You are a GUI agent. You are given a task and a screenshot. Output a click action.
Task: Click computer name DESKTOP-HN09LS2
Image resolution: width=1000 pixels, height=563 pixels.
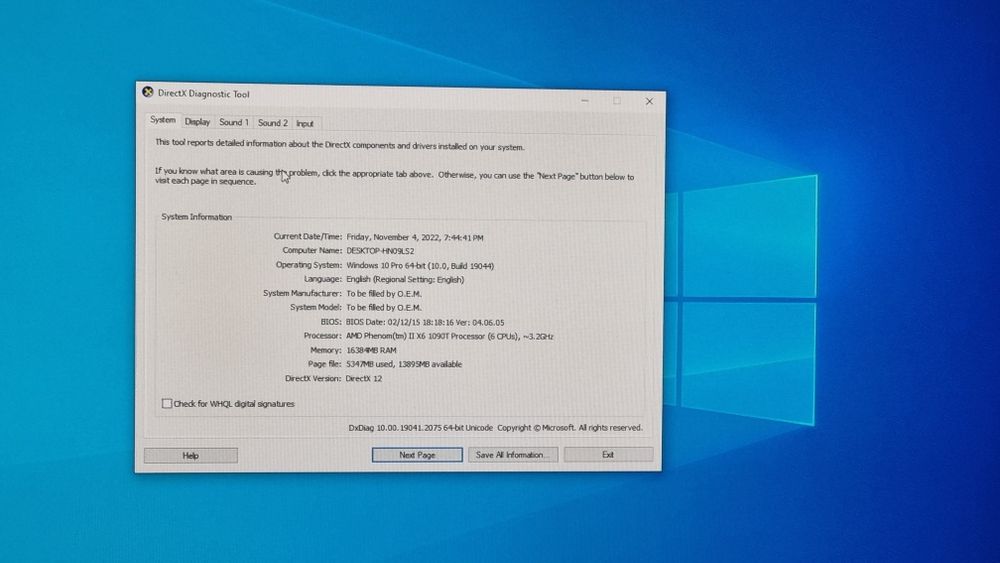click(380, 251)
